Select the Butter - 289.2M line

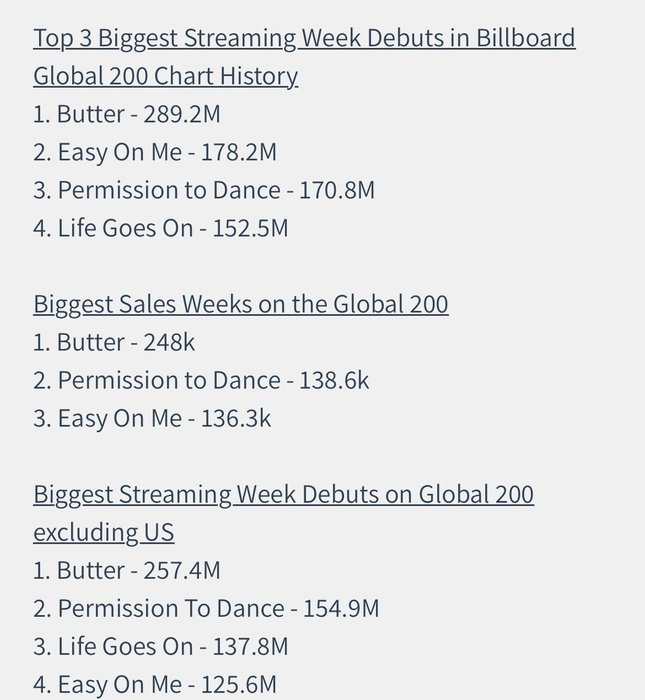coord(127,114)
